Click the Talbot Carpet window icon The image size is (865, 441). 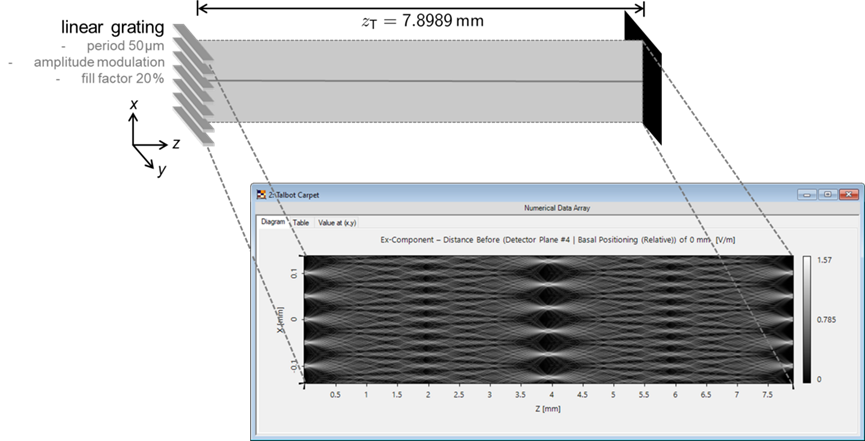pyautogui.click(x=261, y=195)
